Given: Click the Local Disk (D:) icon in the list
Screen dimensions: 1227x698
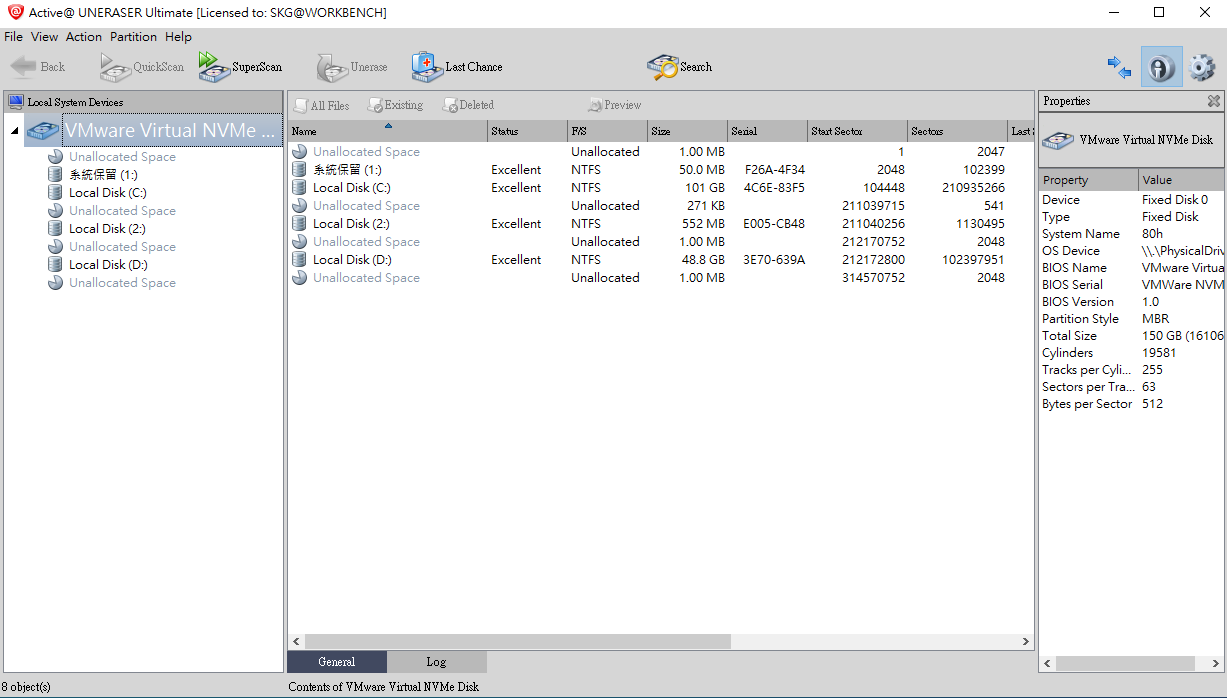Looking at the screenshot, I should (300, 260).
